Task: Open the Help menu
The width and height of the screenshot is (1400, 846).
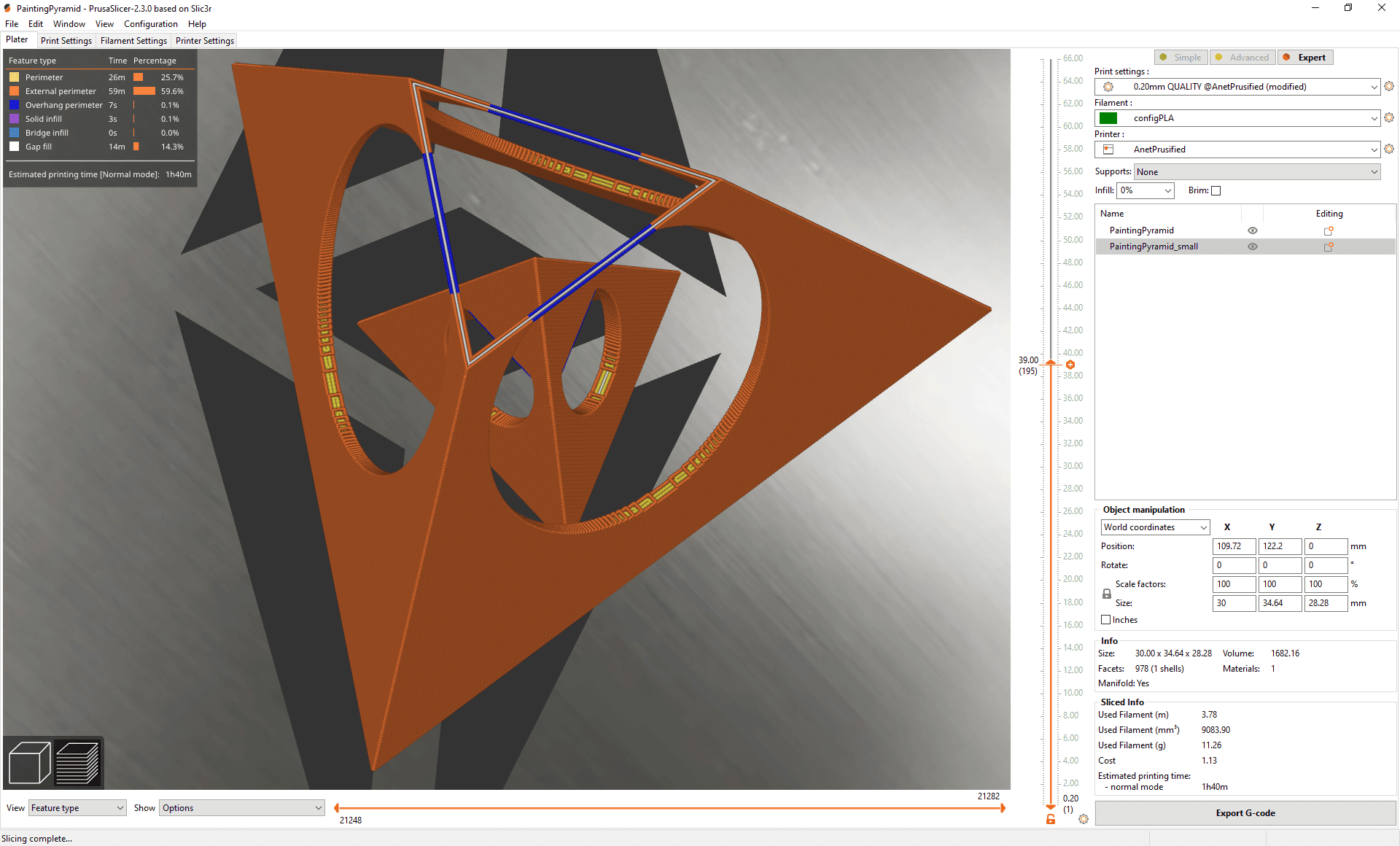Action: click(197, 24)
